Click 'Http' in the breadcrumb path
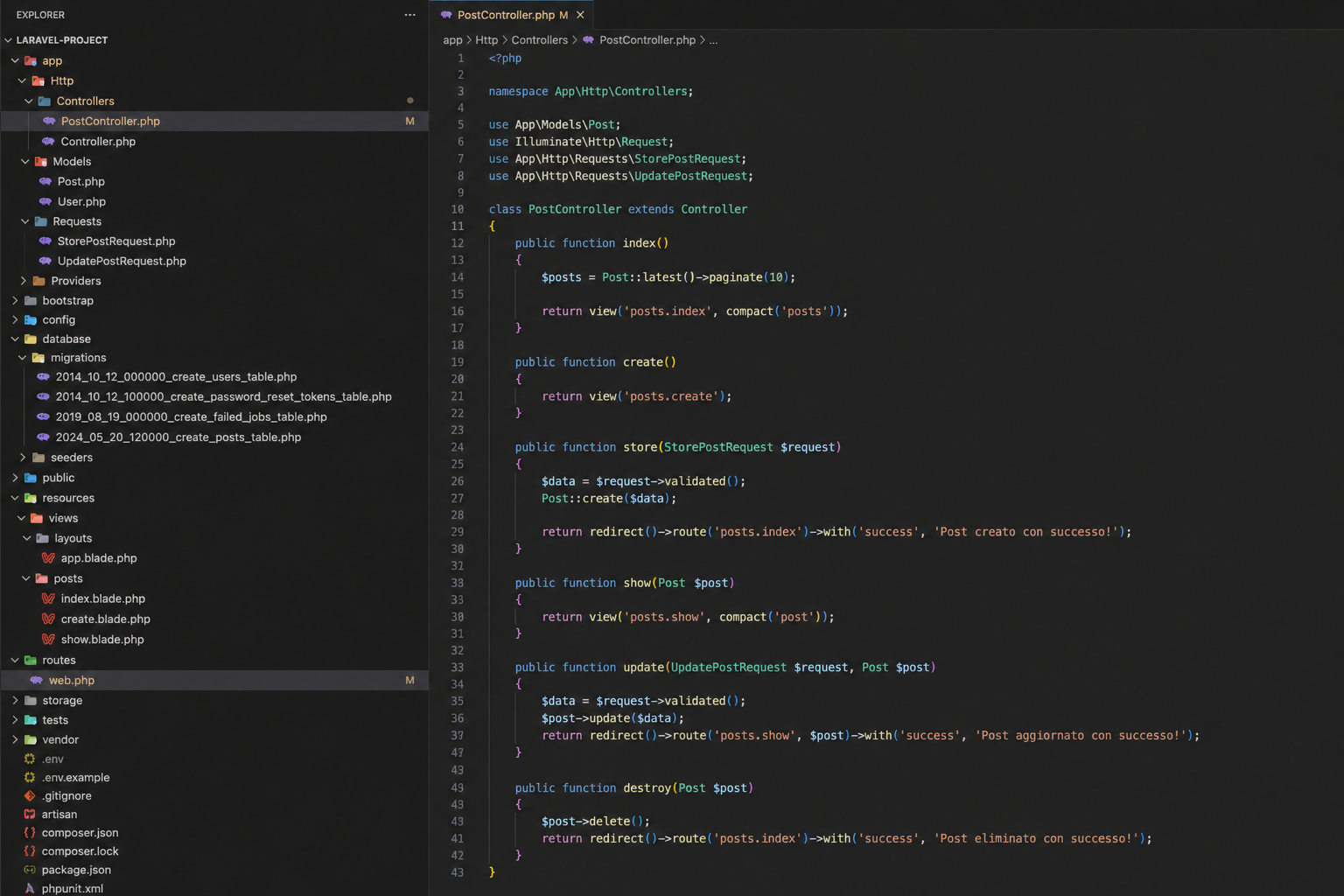Screen dimensions: 1344x896 click(x=486, y=40)
